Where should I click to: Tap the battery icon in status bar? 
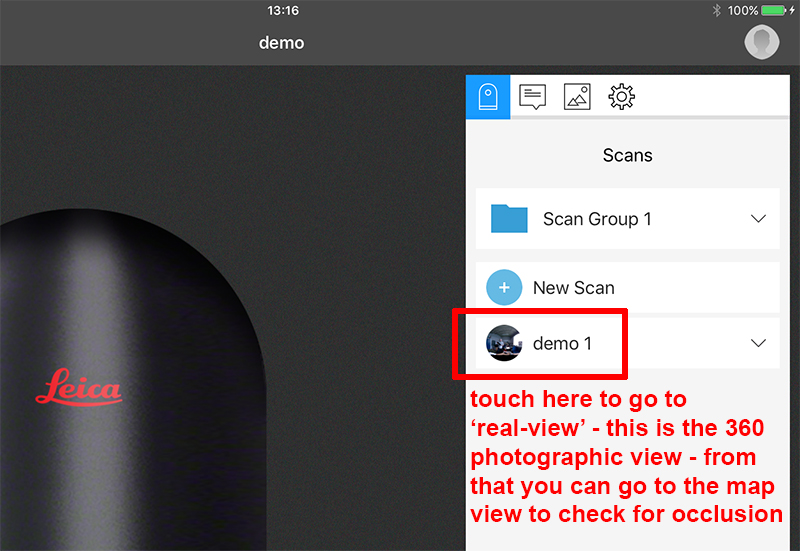click(x=777, y=10)
